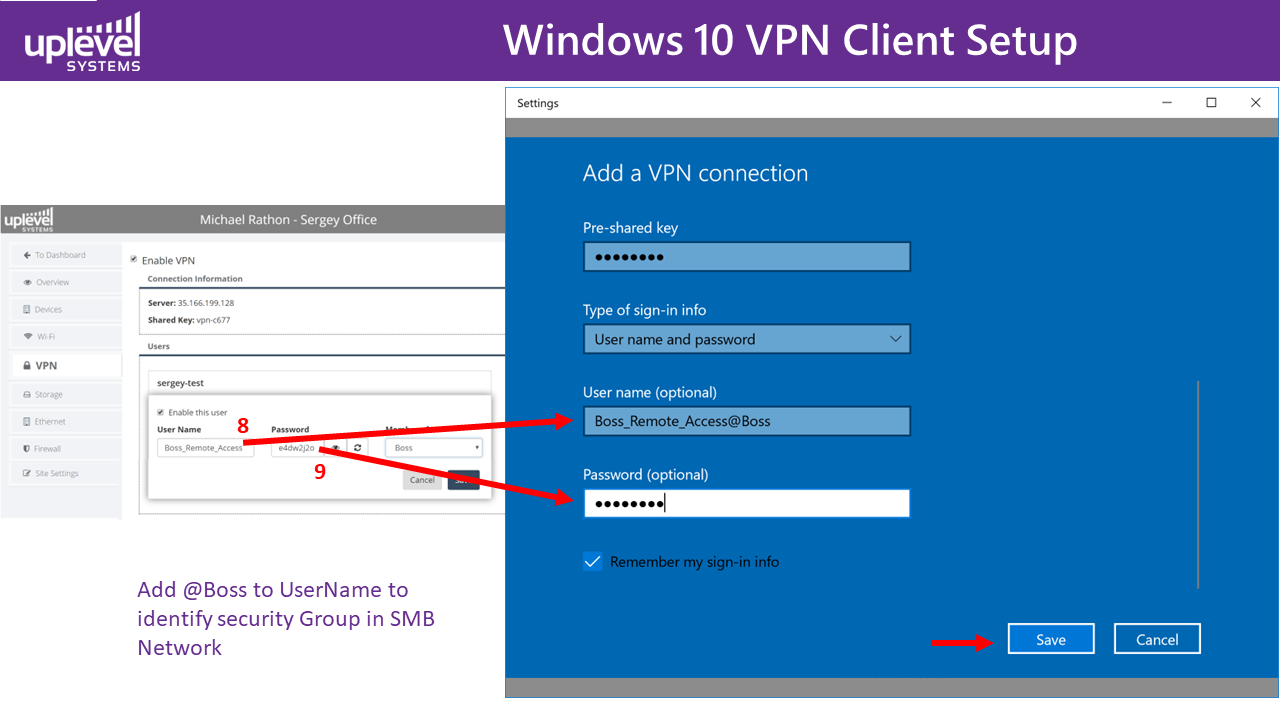Image resolution: width=1280 pixels, height=720 pixels.
Task: Click the Password (optional) field
Action: coord(747,503)
